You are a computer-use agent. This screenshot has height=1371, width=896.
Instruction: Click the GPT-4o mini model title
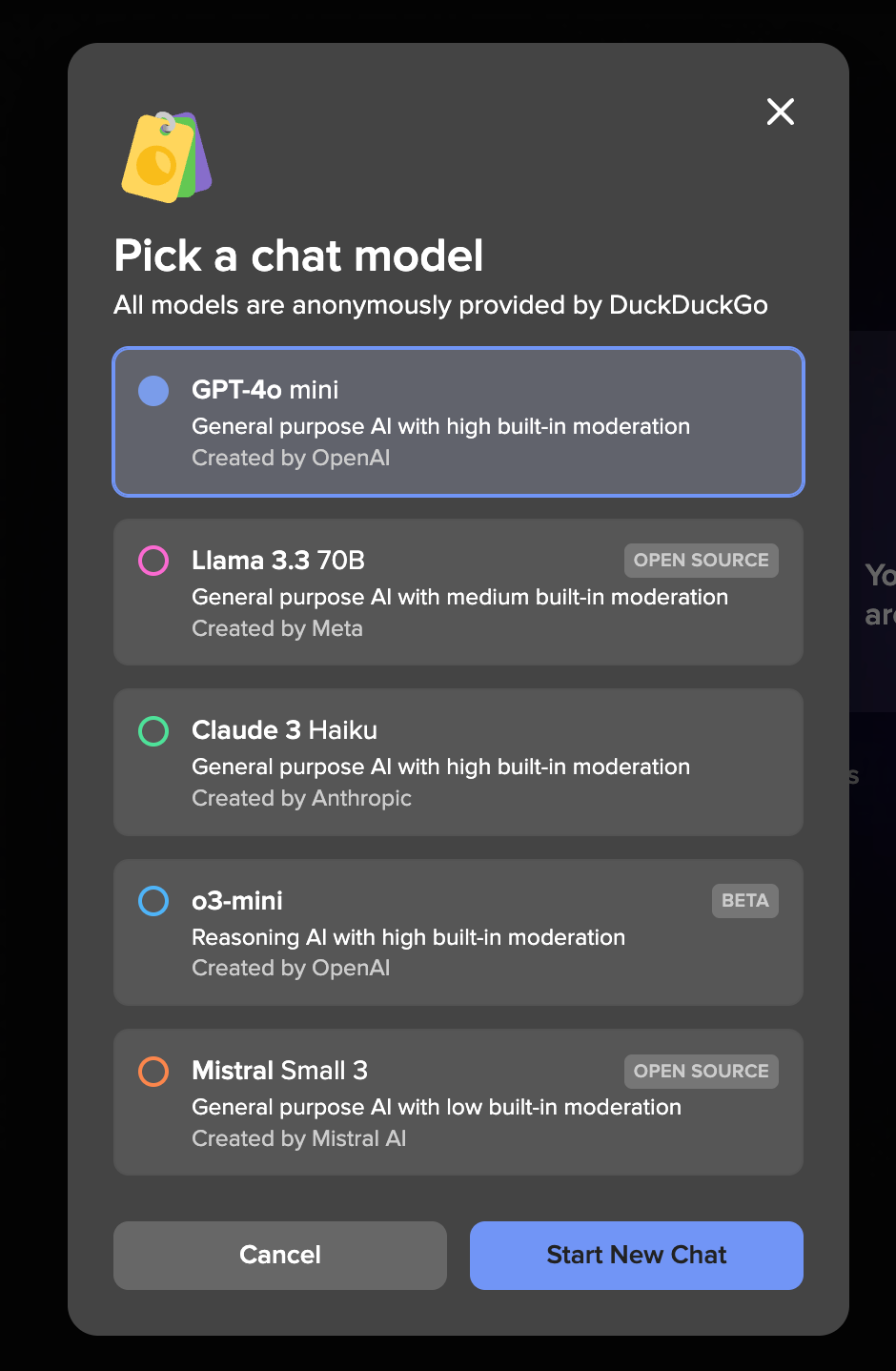tap(265, 390)
